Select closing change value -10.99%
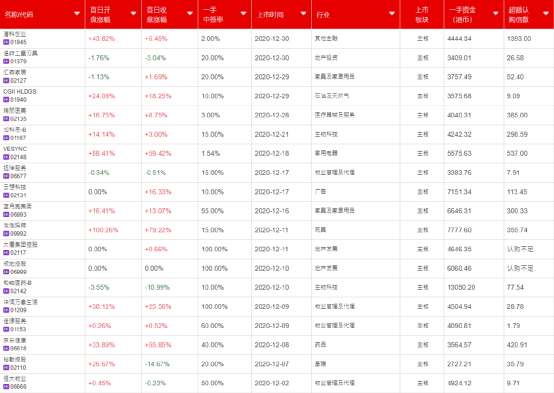The width and height of the screenshot is (554, 393). pyautogui.click(x=157, y=287)
